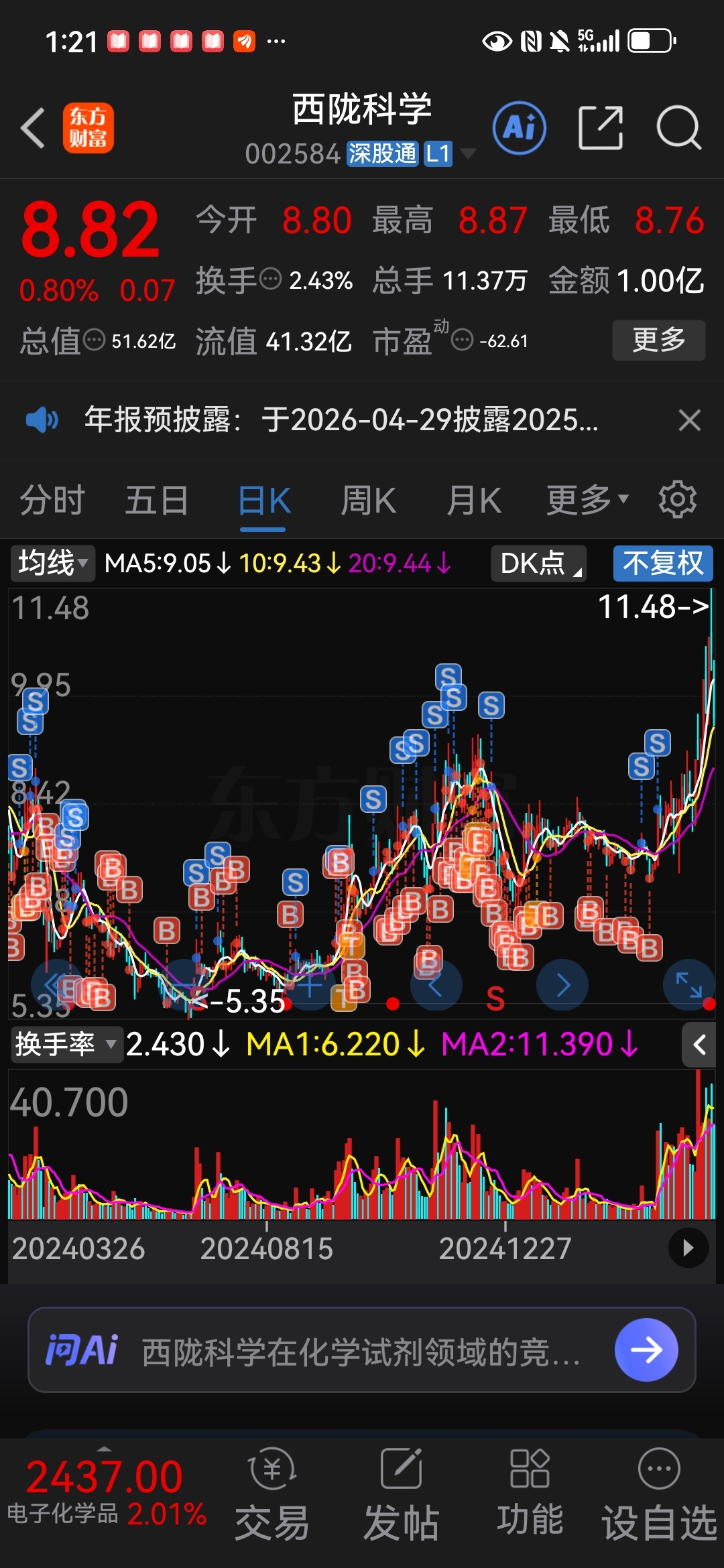Expand chart to fullscreen
Image resolution: width=724 pixels, height=1568 pixels.
(689, 985)
